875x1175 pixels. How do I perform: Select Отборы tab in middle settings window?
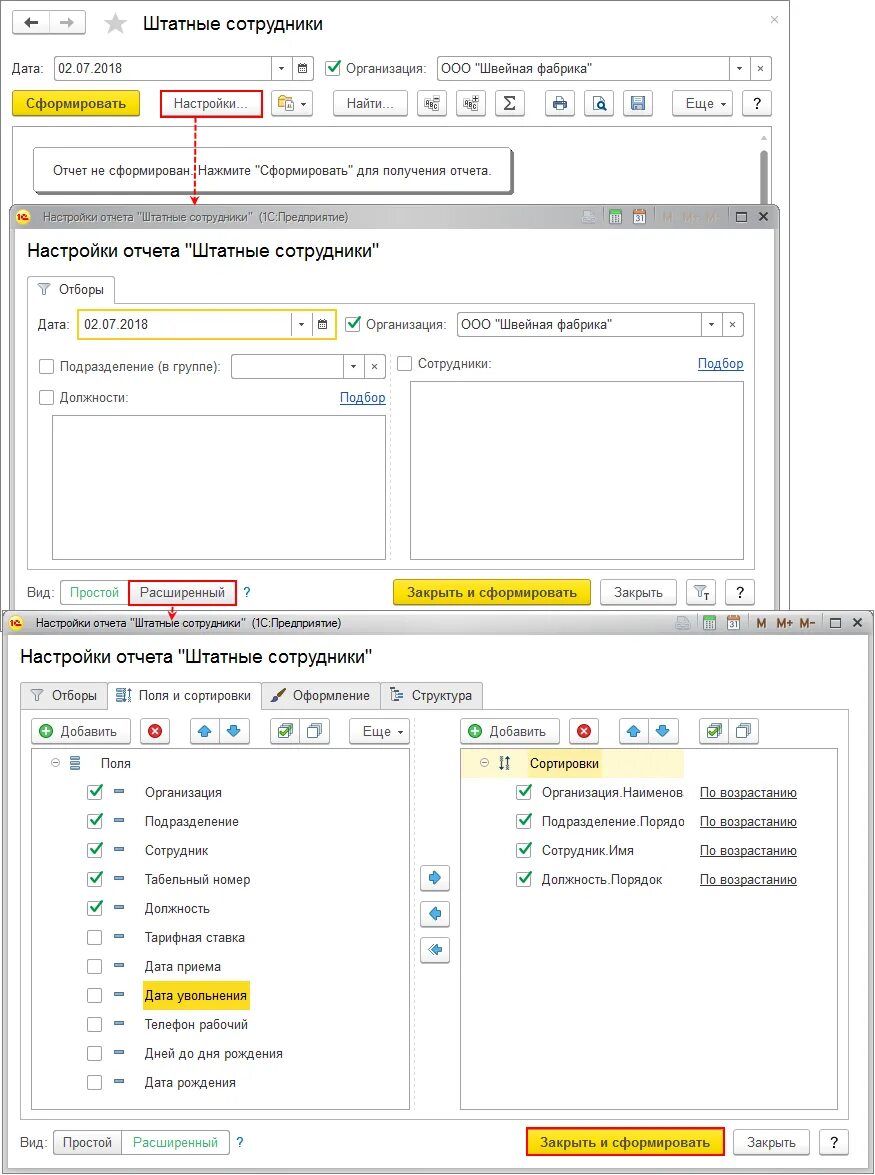pyautogui.click(x=70, y=289)
